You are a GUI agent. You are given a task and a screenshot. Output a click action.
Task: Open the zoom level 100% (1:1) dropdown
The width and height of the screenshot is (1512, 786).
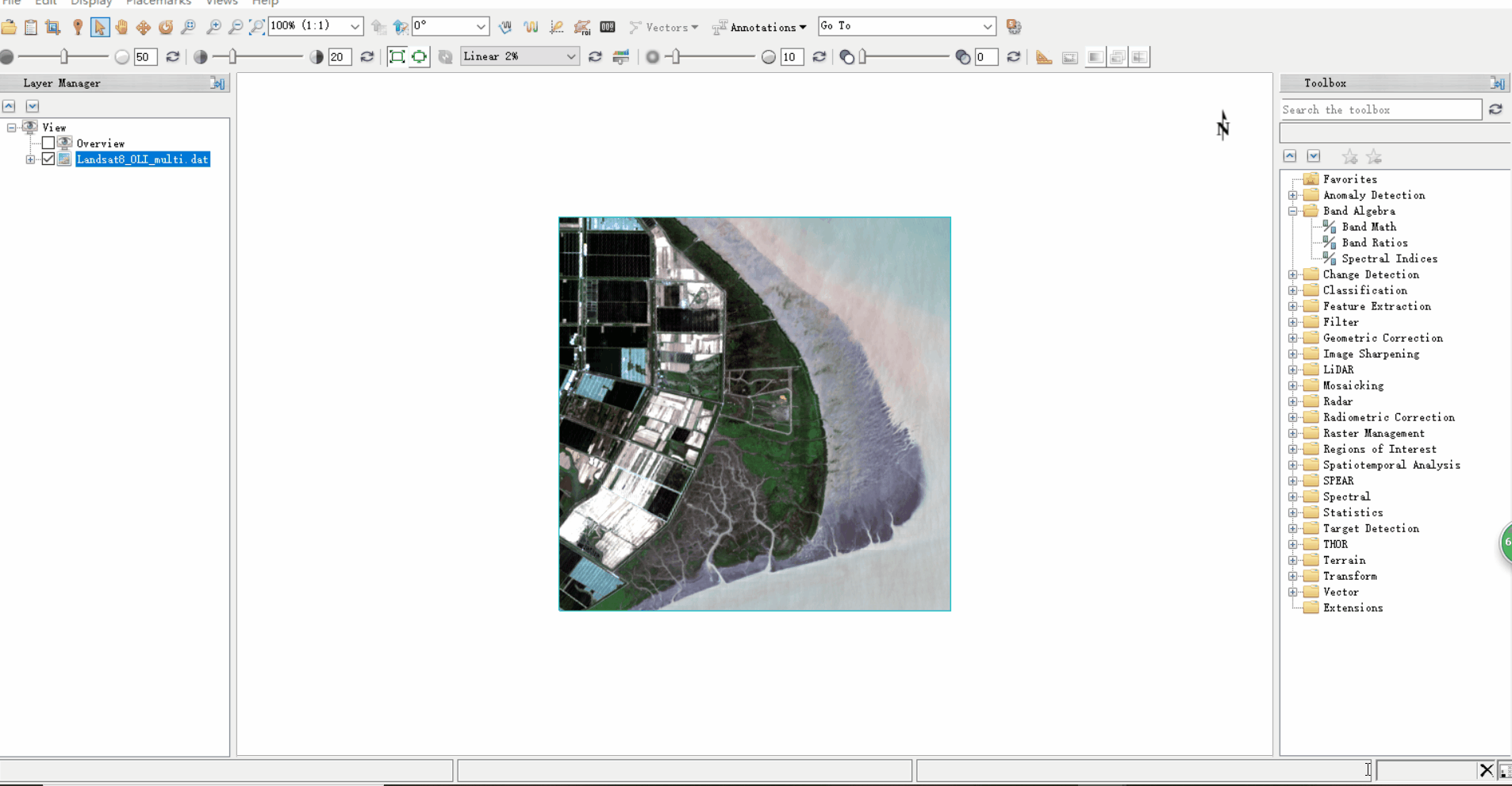[x=355, y=27]
